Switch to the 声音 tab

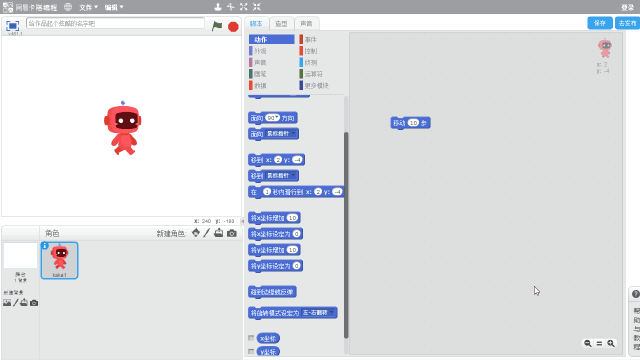(x=306, y=24)
